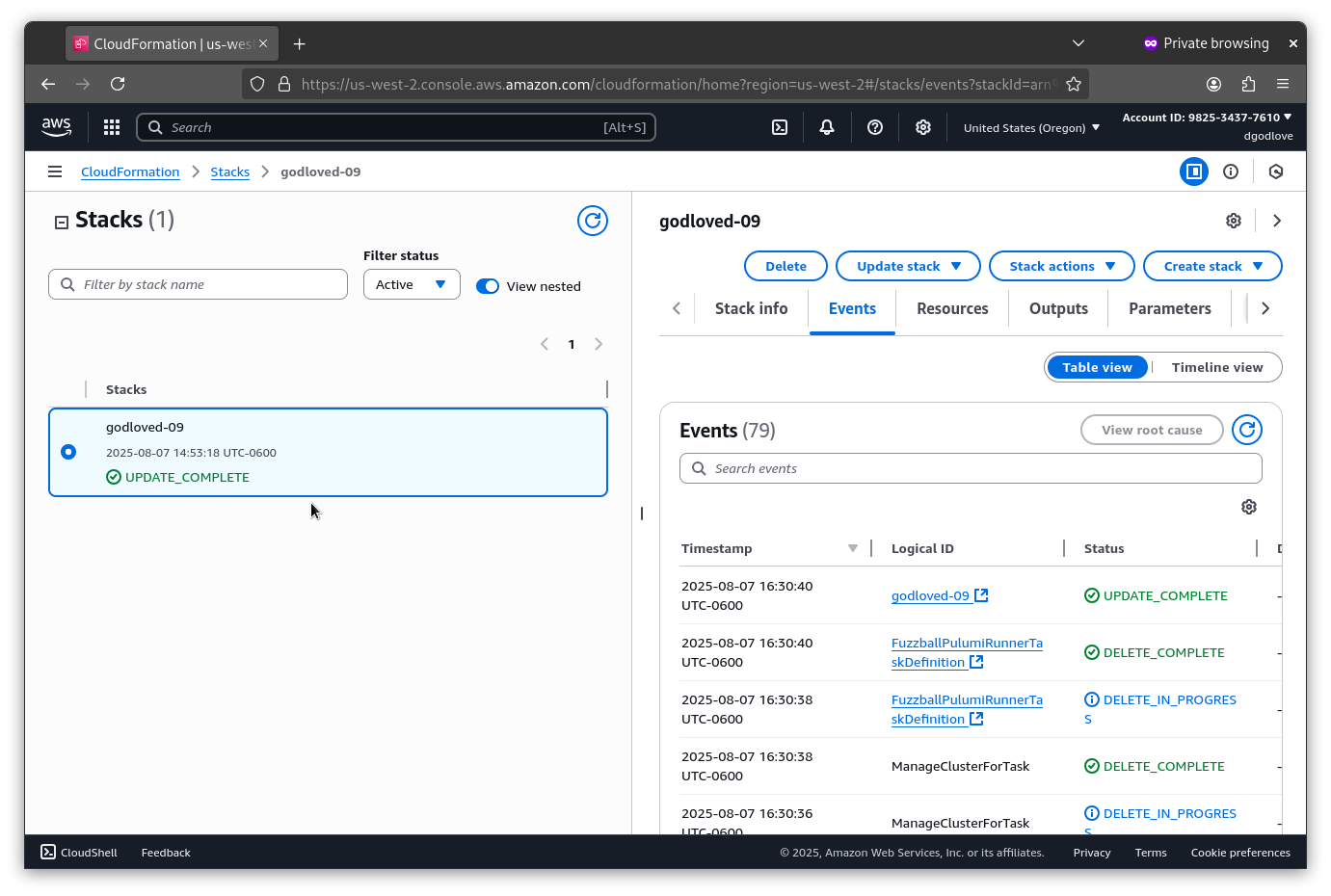Click the help question mark icon
This screenshot has width=1331, height=896.
875,127
